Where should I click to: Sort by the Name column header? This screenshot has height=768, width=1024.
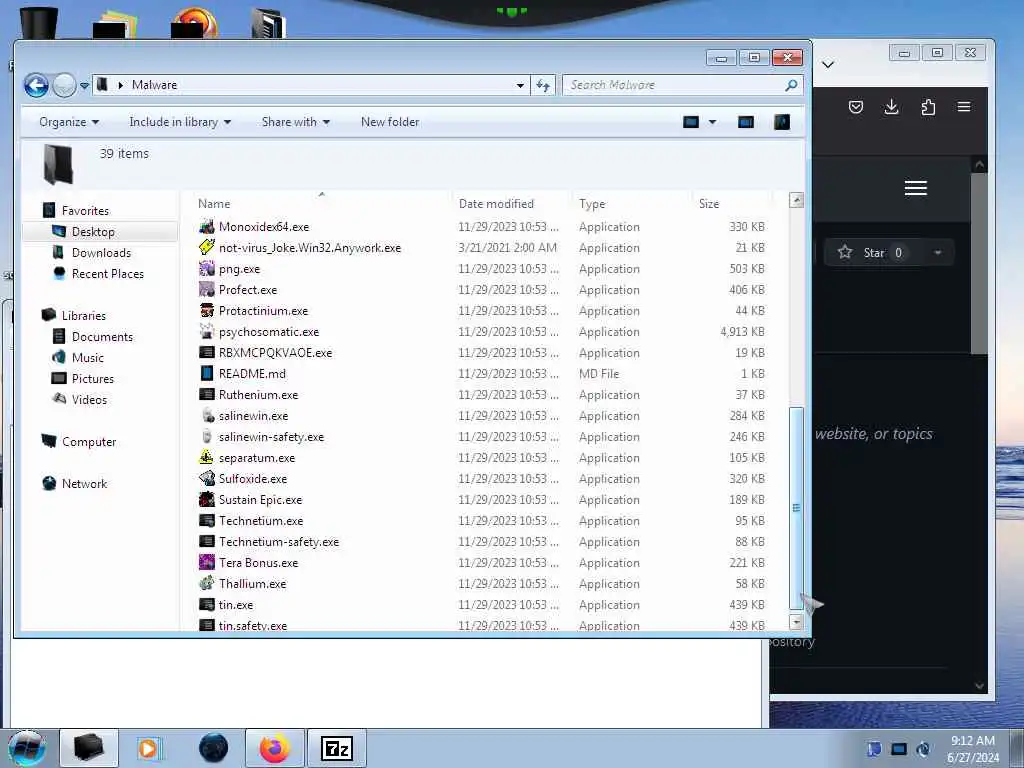pos(214,204)
